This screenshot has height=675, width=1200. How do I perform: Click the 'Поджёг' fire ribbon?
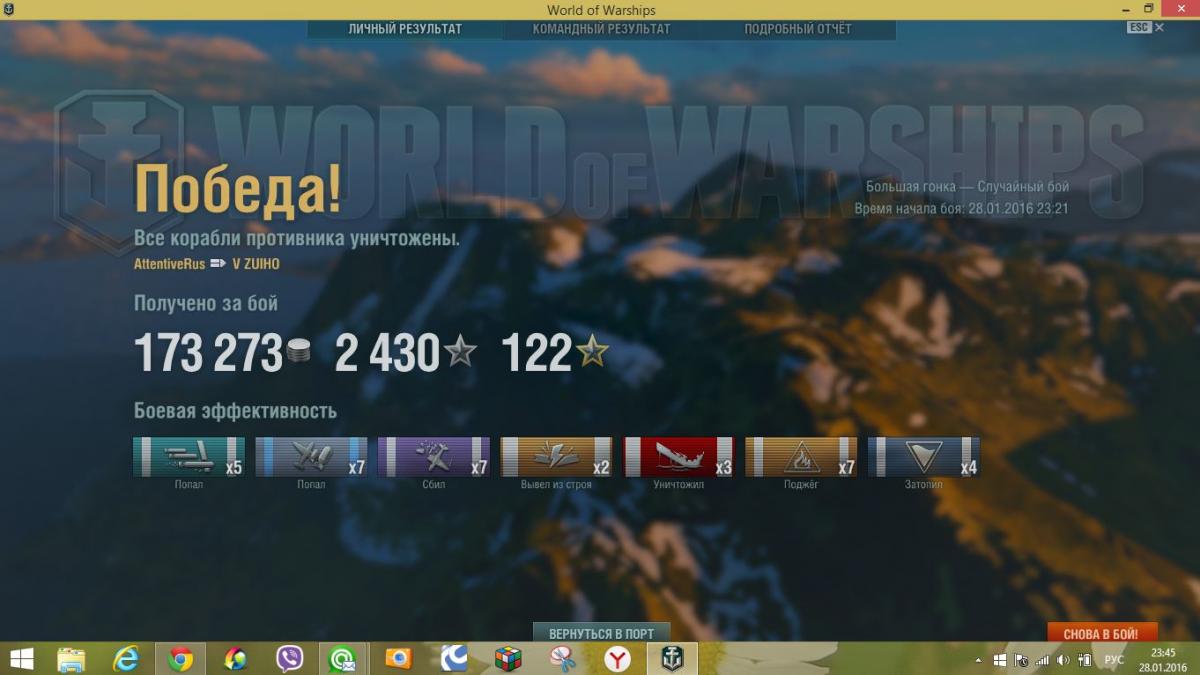(801, 457)
